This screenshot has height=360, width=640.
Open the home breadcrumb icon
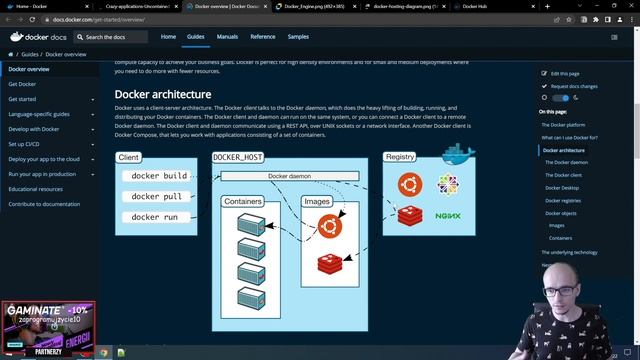click(x=11, y=54)
